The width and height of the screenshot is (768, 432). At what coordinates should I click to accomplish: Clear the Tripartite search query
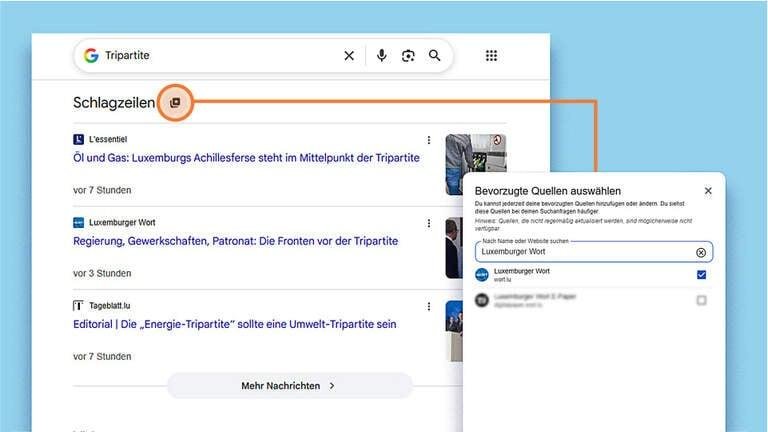tap(349, 56)
